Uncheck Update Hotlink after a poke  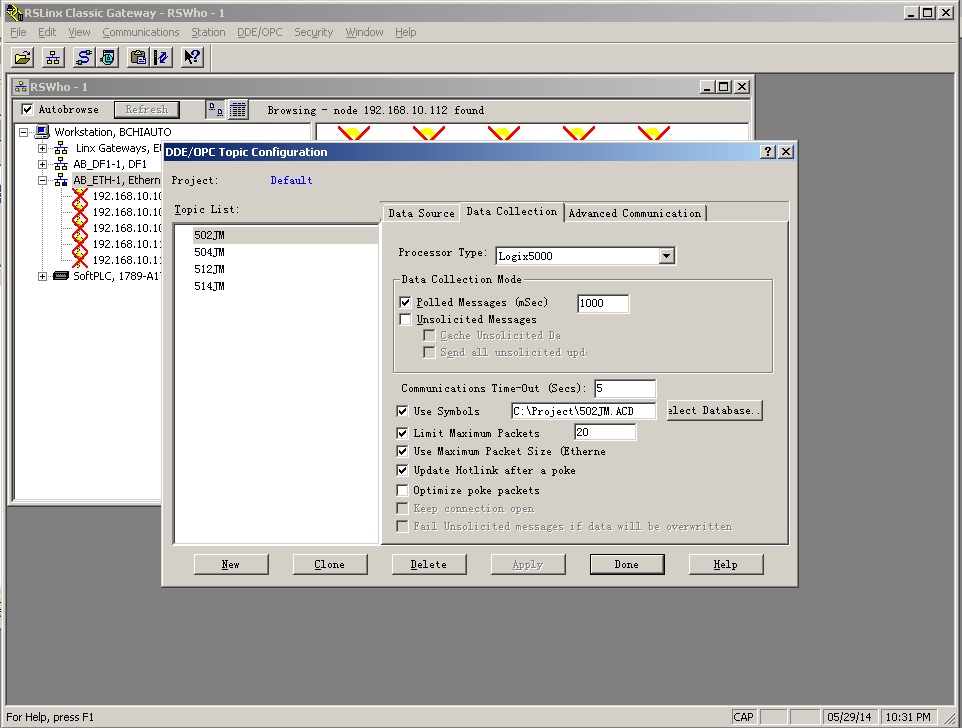[x=402, y=470]
